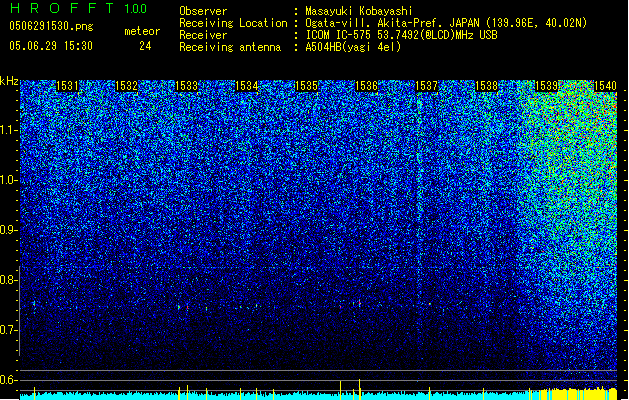629x400 pixels.
Task: Click the 1536 time marker
Action: point(366,86)
